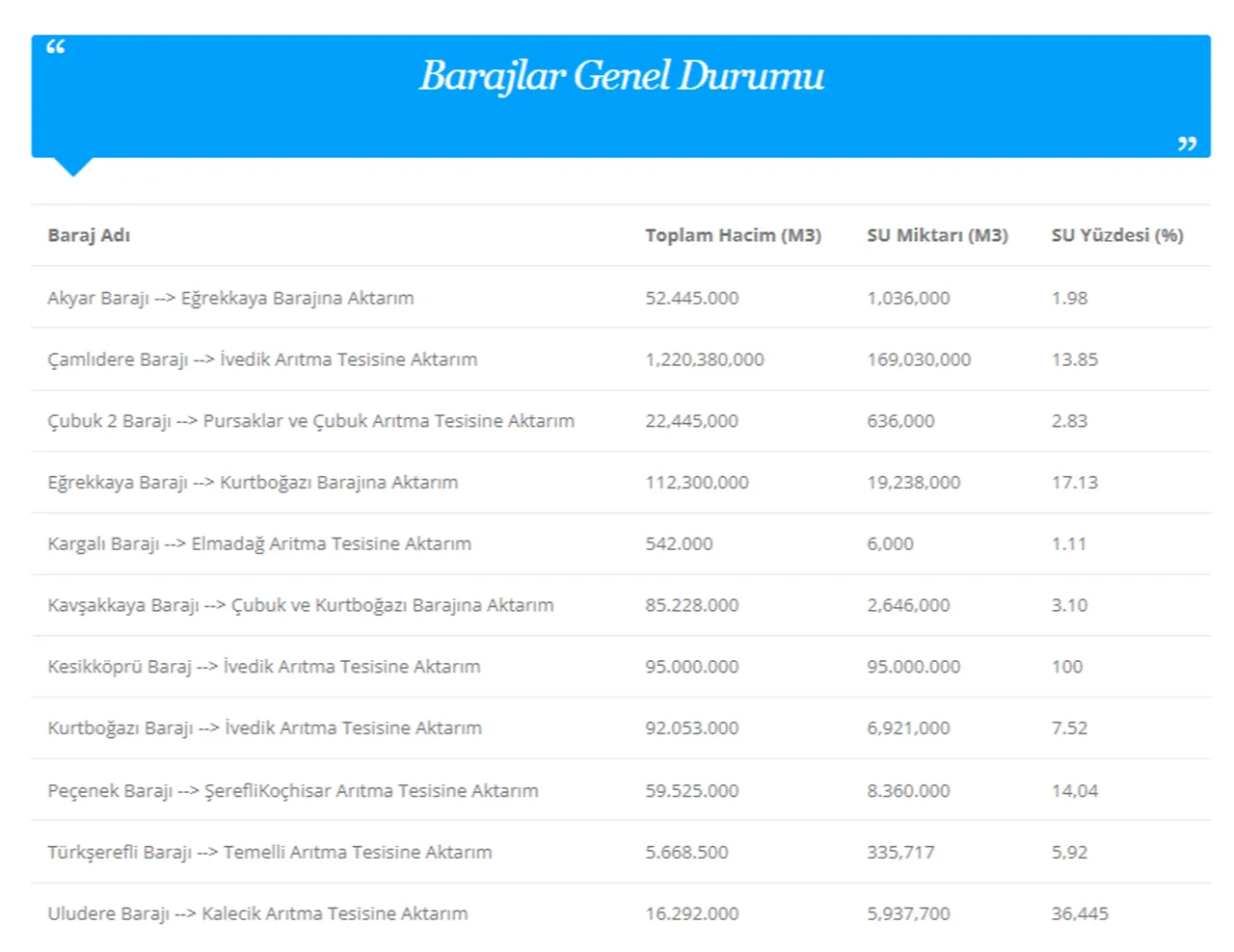Select the Kurtboğazı Barajı row name
The image size is (1234, 952).
(x=264, y=728)
